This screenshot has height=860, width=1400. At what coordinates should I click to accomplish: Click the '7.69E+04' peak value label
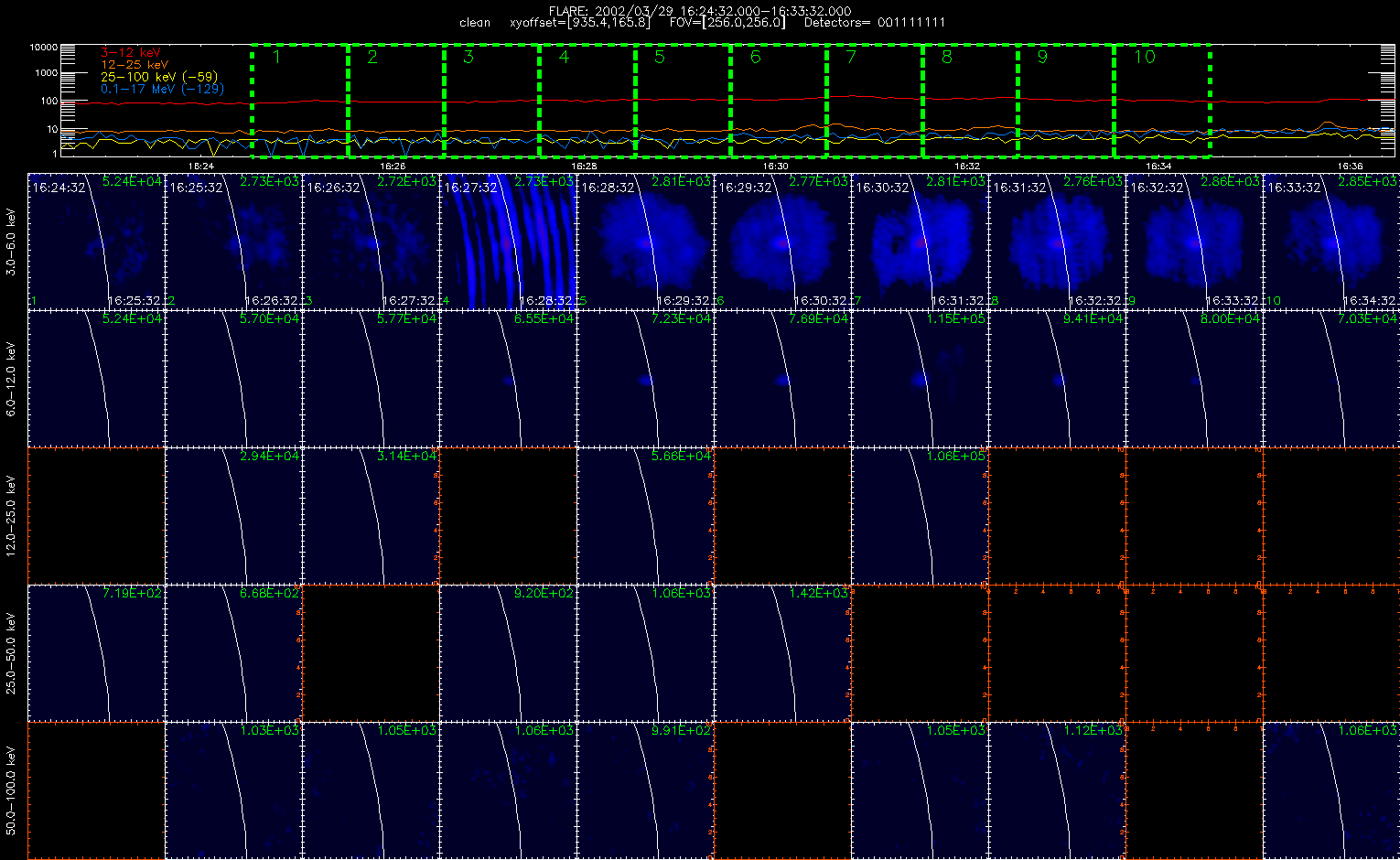point(819,318)
